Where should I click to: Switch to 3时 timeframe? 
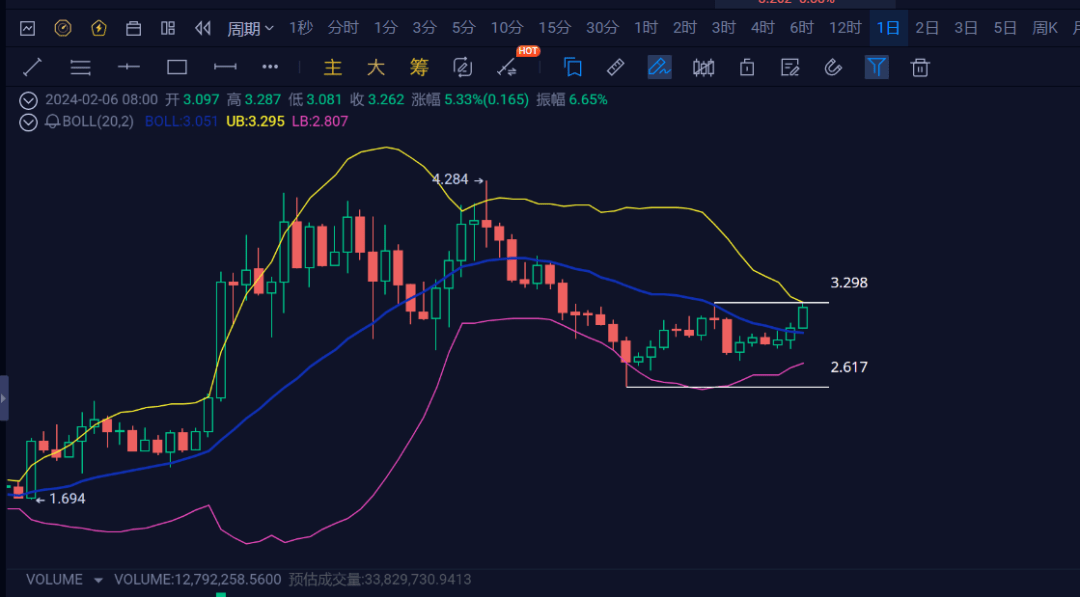pos(723,28)
